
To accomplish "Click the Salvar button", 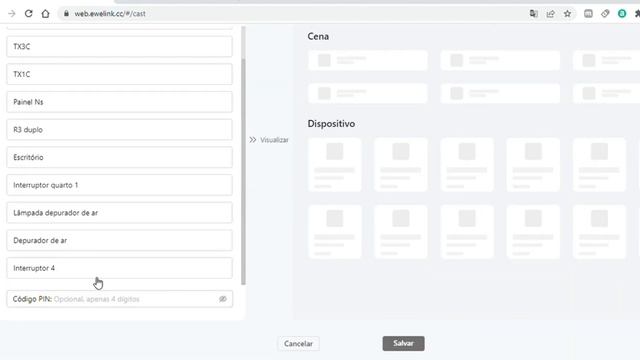I will point(403,343).
